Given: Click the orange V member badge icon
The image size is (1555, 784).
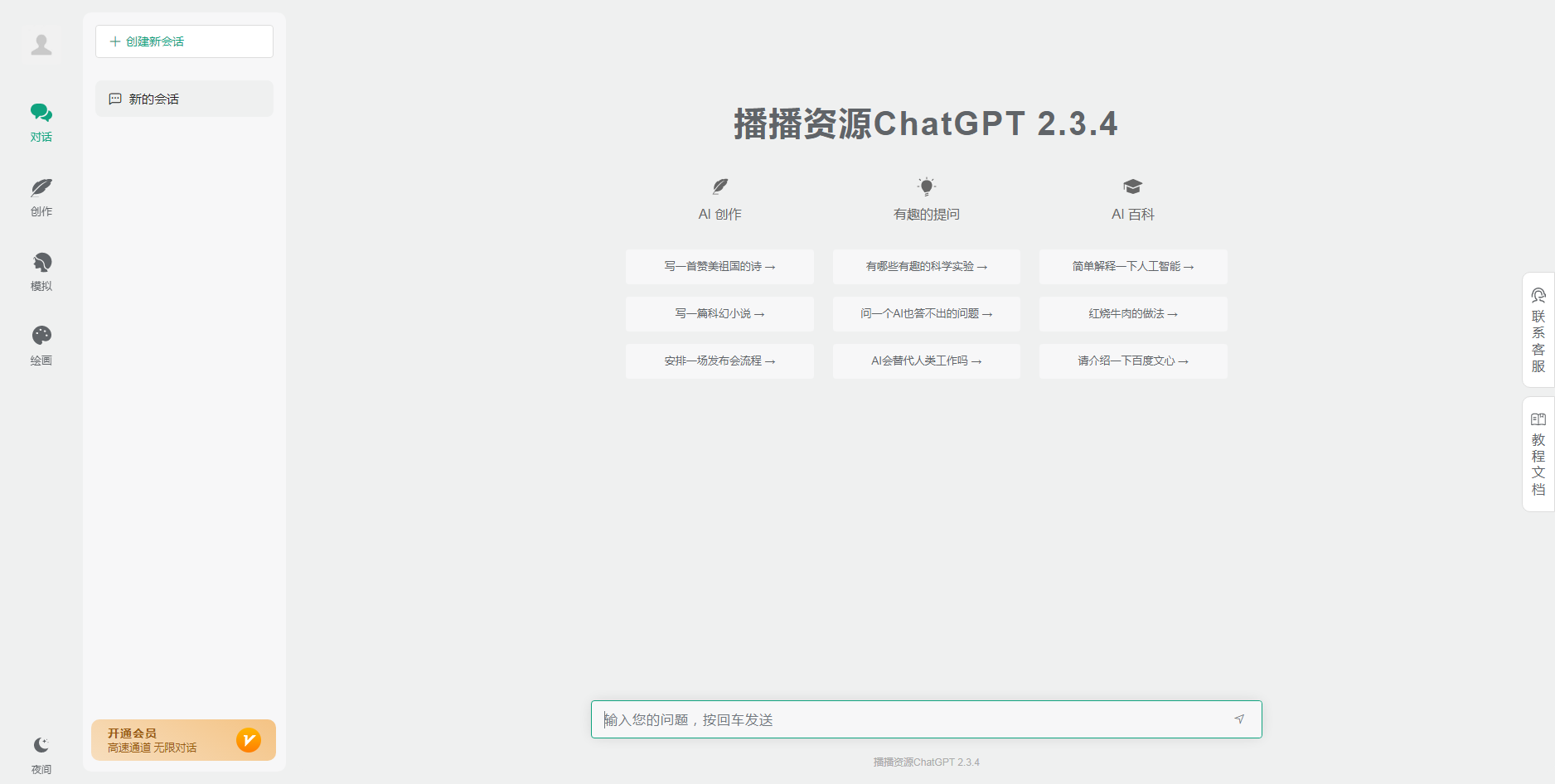Looking at the screenshot, I should 249,739.
